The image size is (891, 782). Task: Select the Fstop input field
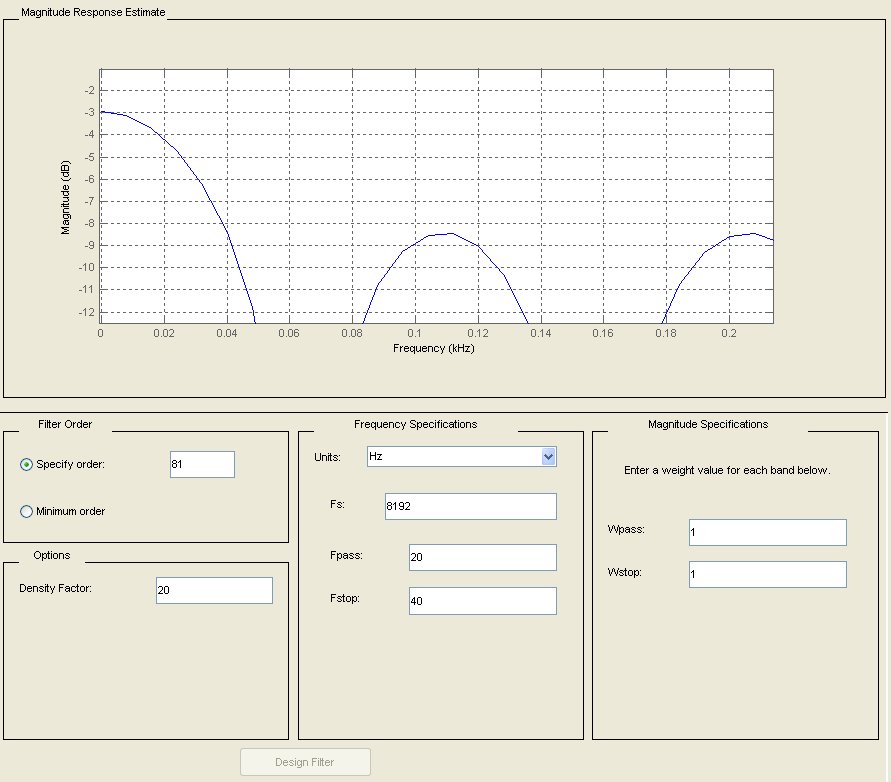482,601
